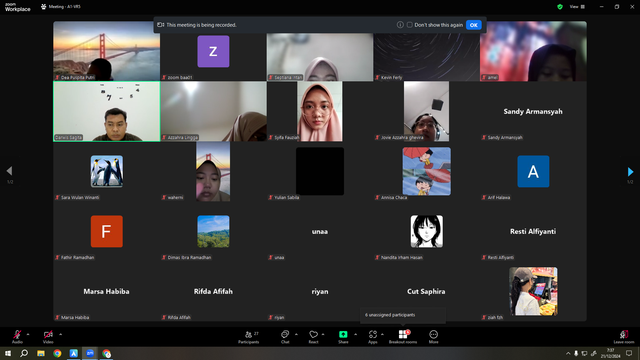Open Windows notification center

coord(629,353)
